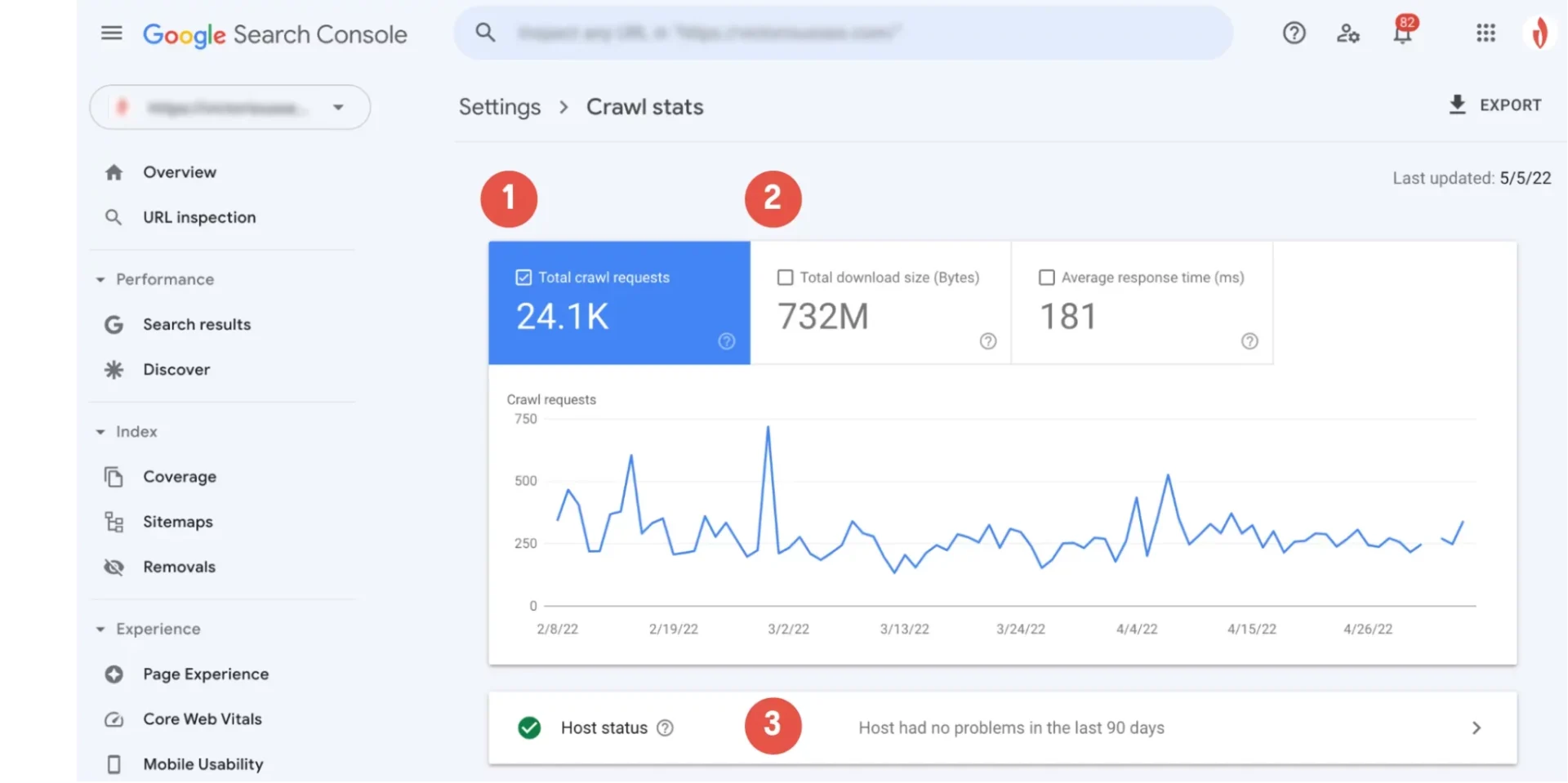Expand Host status details chevron
The image size is (1568, 783).
1476,727
